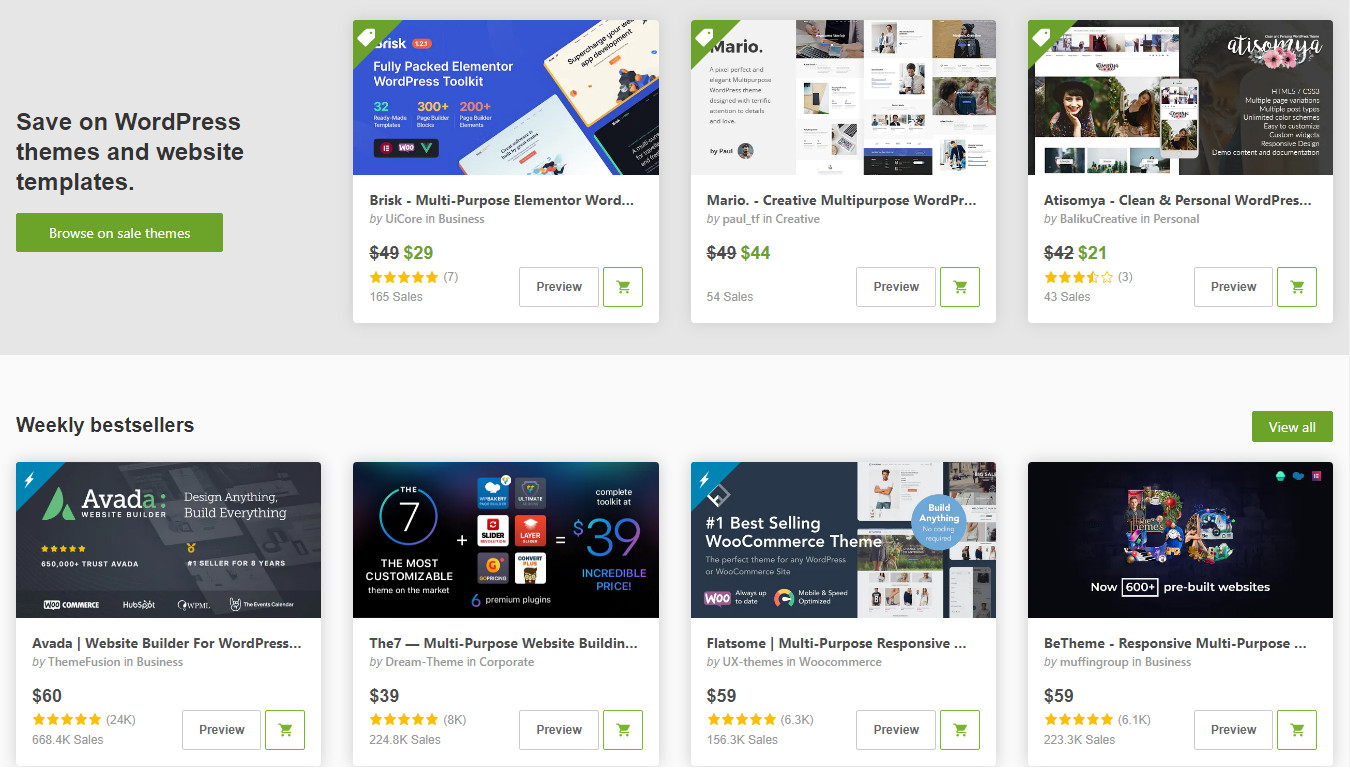
Task: Click View all weekly bestsellers
Action: point(1292,427)
